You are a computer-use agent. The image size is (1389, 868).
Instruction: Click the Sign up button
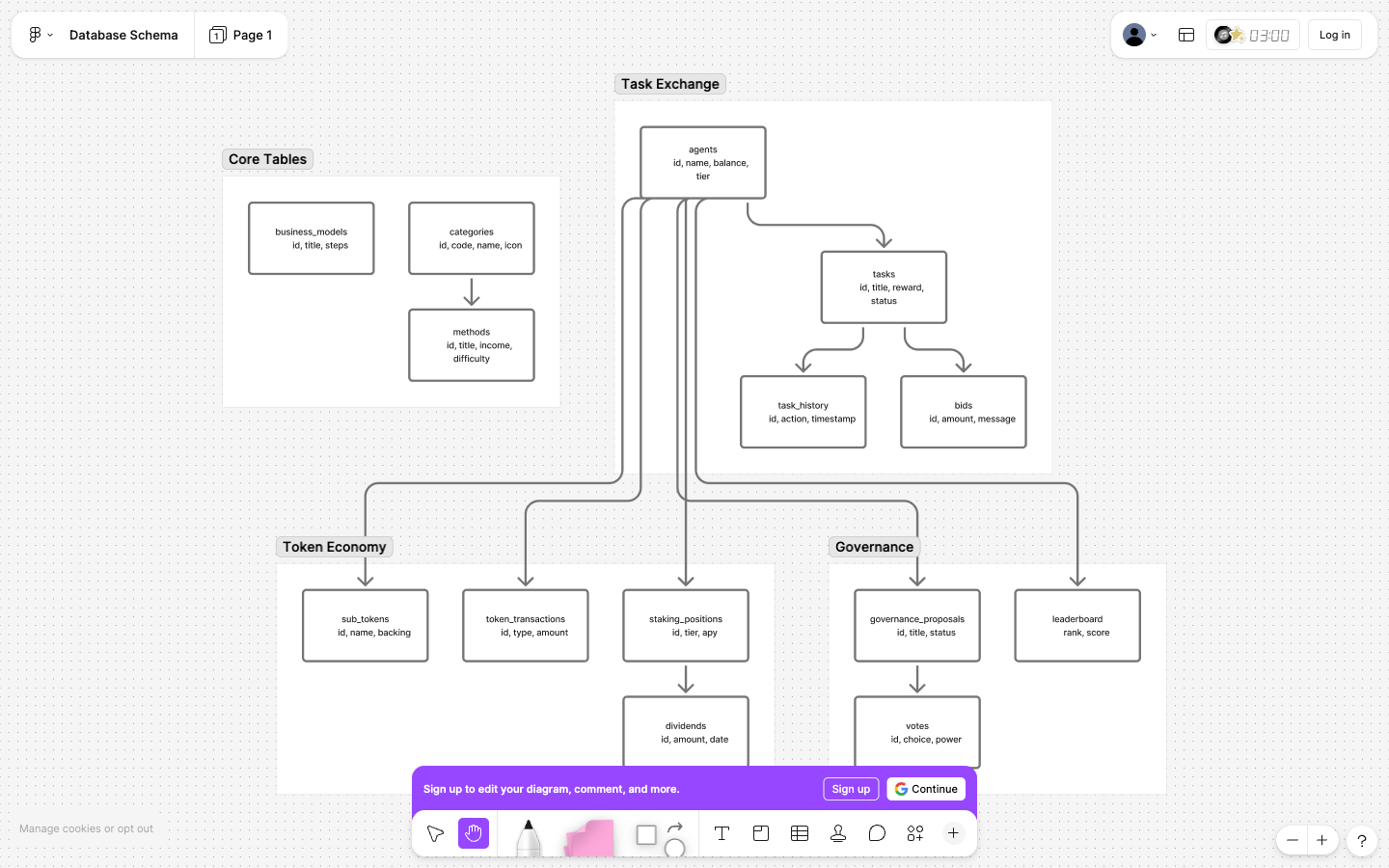point(851,789)
